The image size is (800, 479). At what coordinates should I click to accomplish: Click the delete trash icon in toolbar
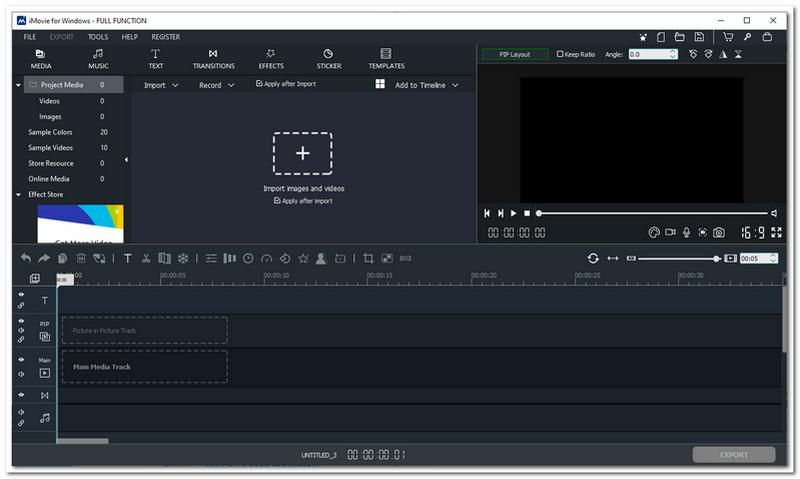click(x=81, y=258)
